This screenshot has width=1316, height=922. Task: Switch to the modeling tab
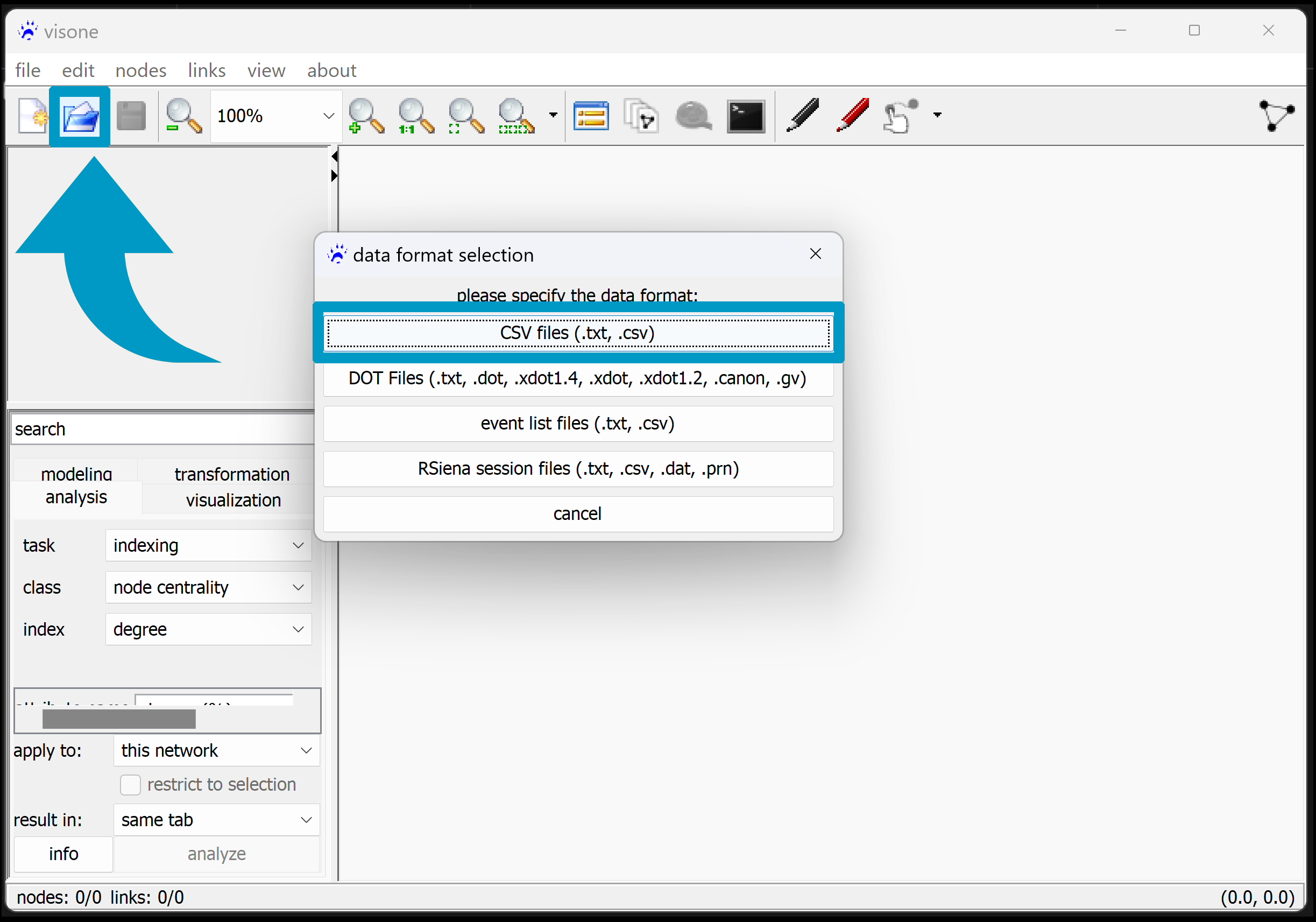coord(76,472)
